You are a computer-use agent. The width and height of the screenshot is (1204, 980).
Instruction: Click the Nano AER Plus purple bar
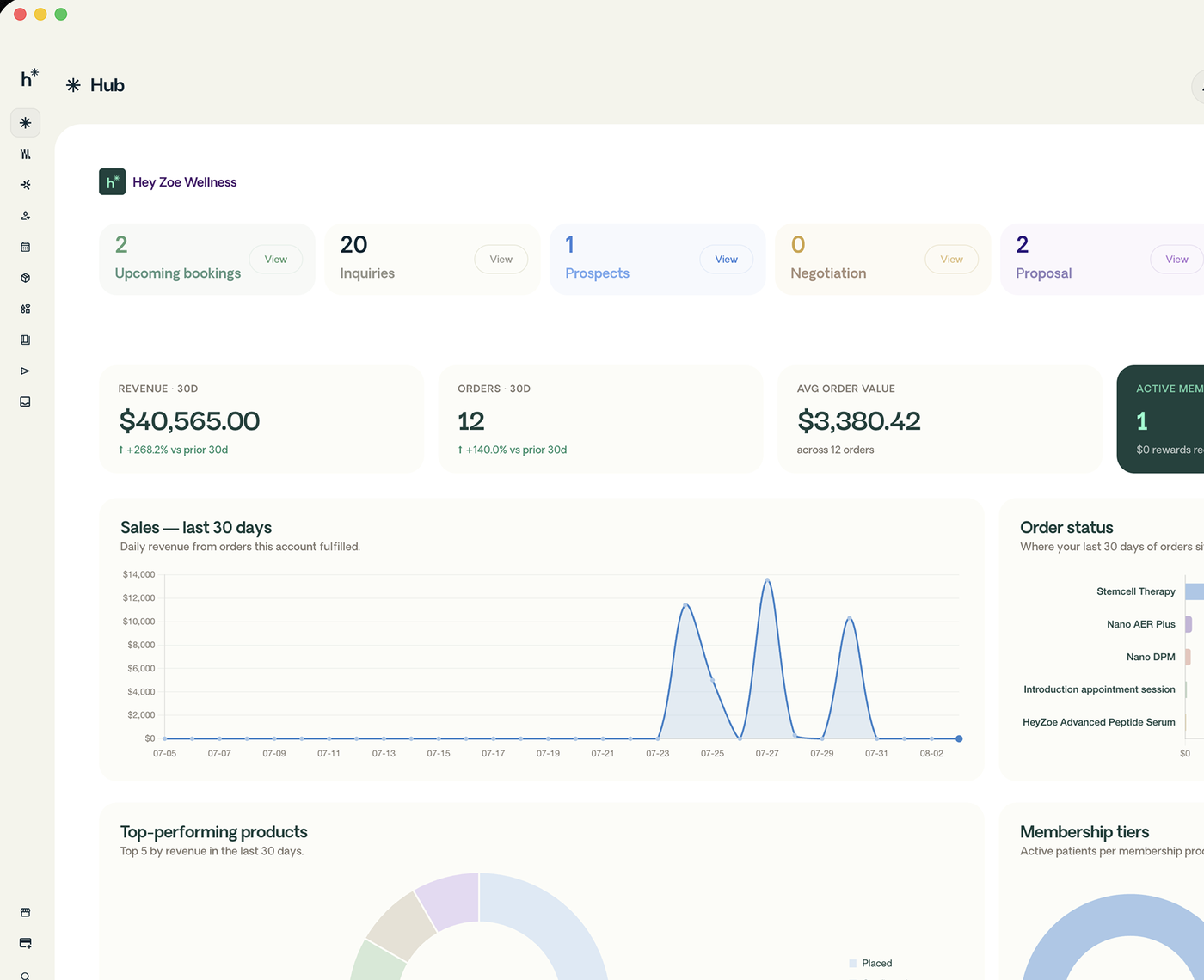pos(1189,624)
